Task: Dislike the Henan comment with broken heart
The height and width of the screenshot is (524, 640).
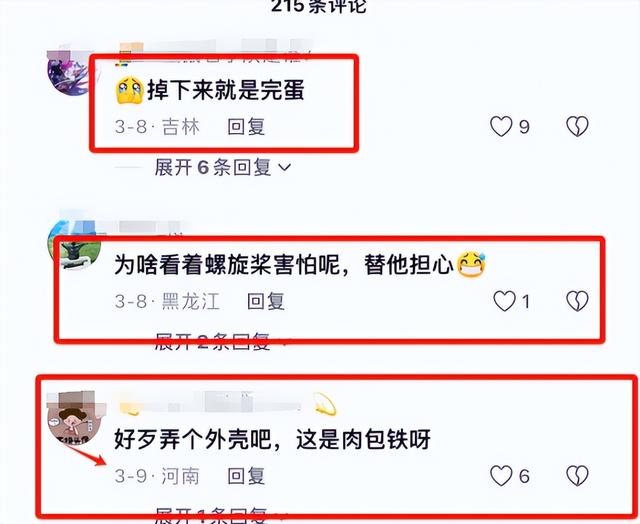Action: 578,476
